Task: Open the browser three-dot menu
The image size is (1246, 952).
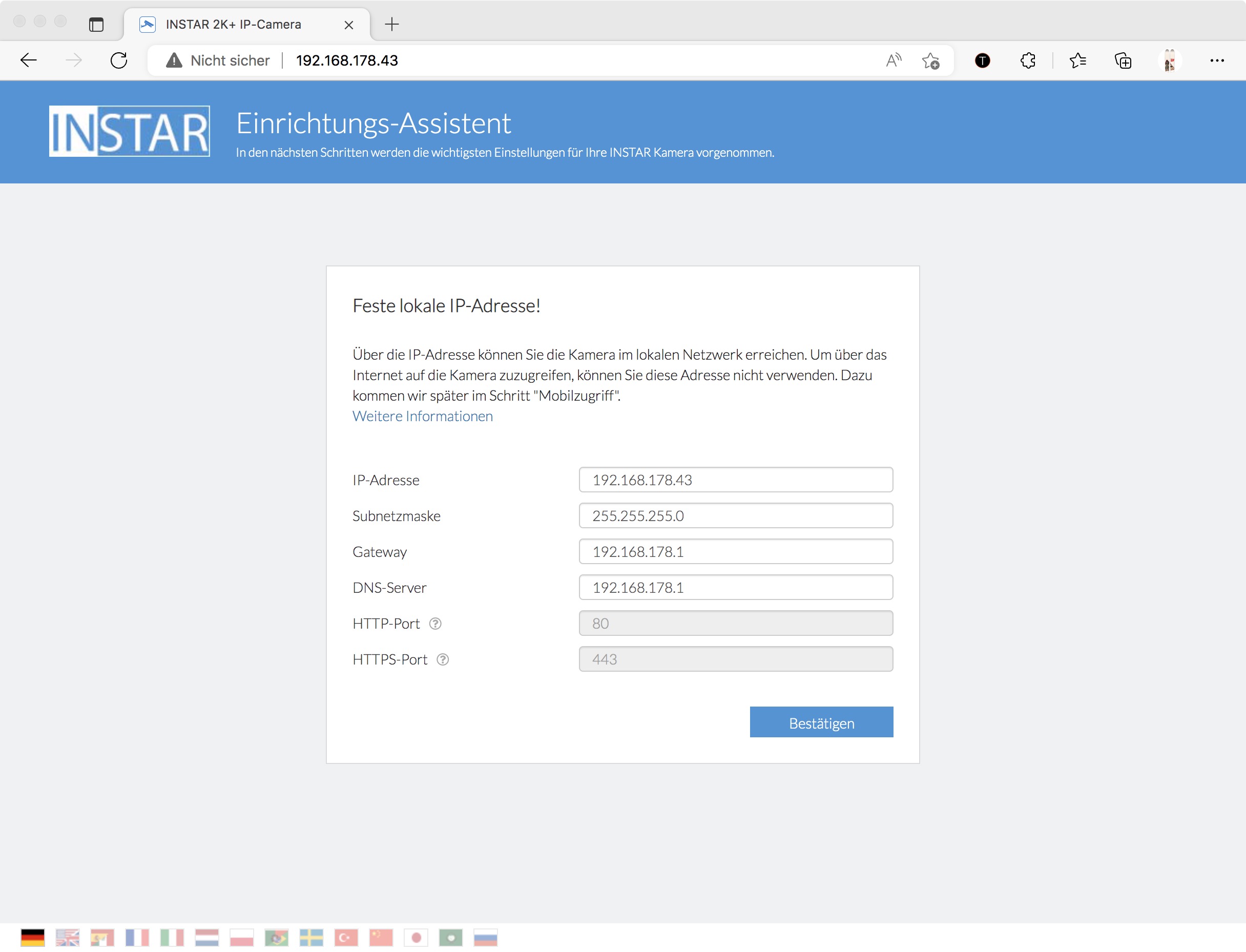Action: [1216, 60]
